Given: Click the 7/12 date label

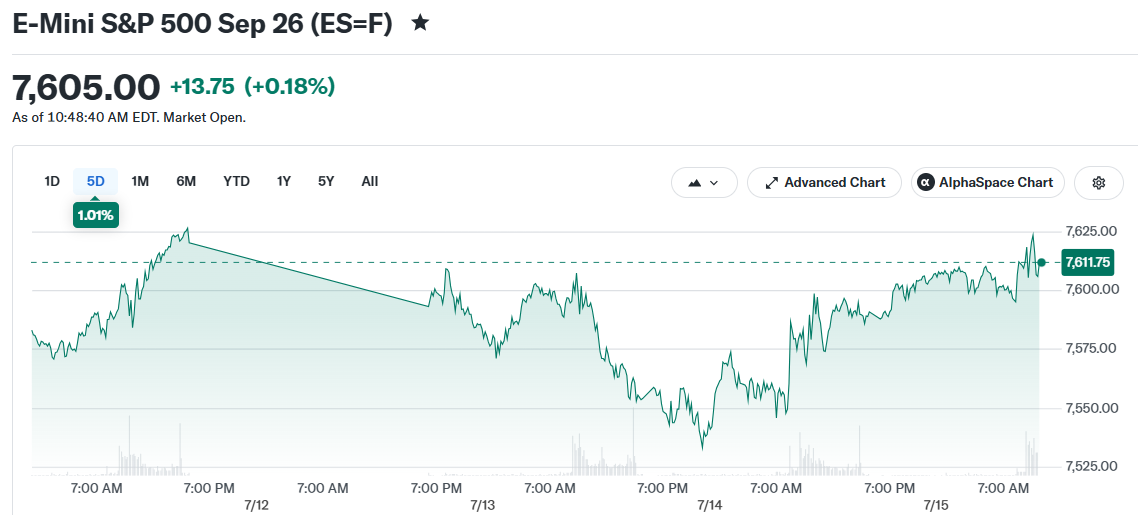Looking at the screenshot, I should [257, 504].
